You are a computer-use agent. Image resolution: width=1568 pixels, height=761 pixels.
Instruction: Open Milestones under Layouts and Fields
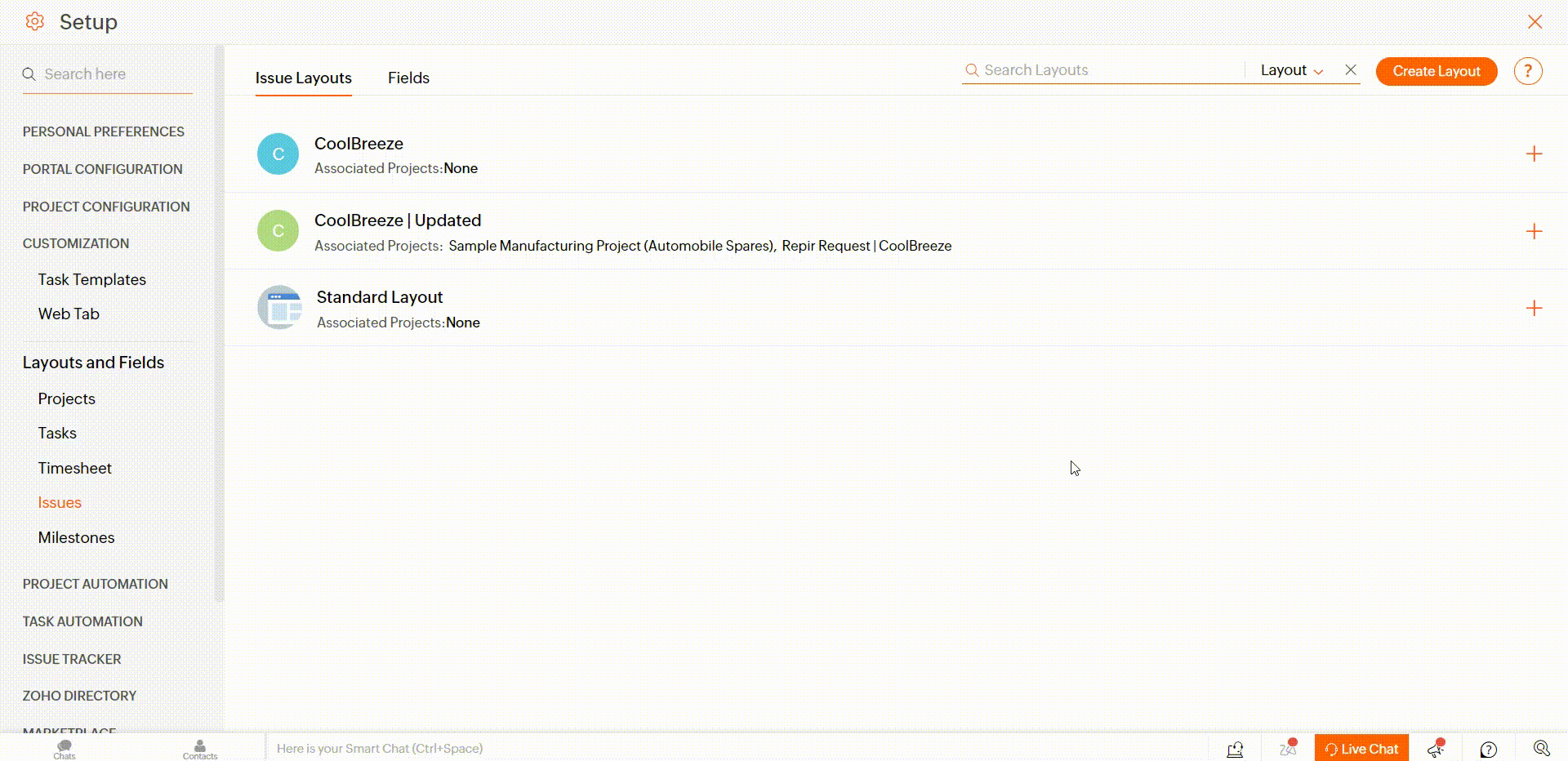[x=76, y=537]
